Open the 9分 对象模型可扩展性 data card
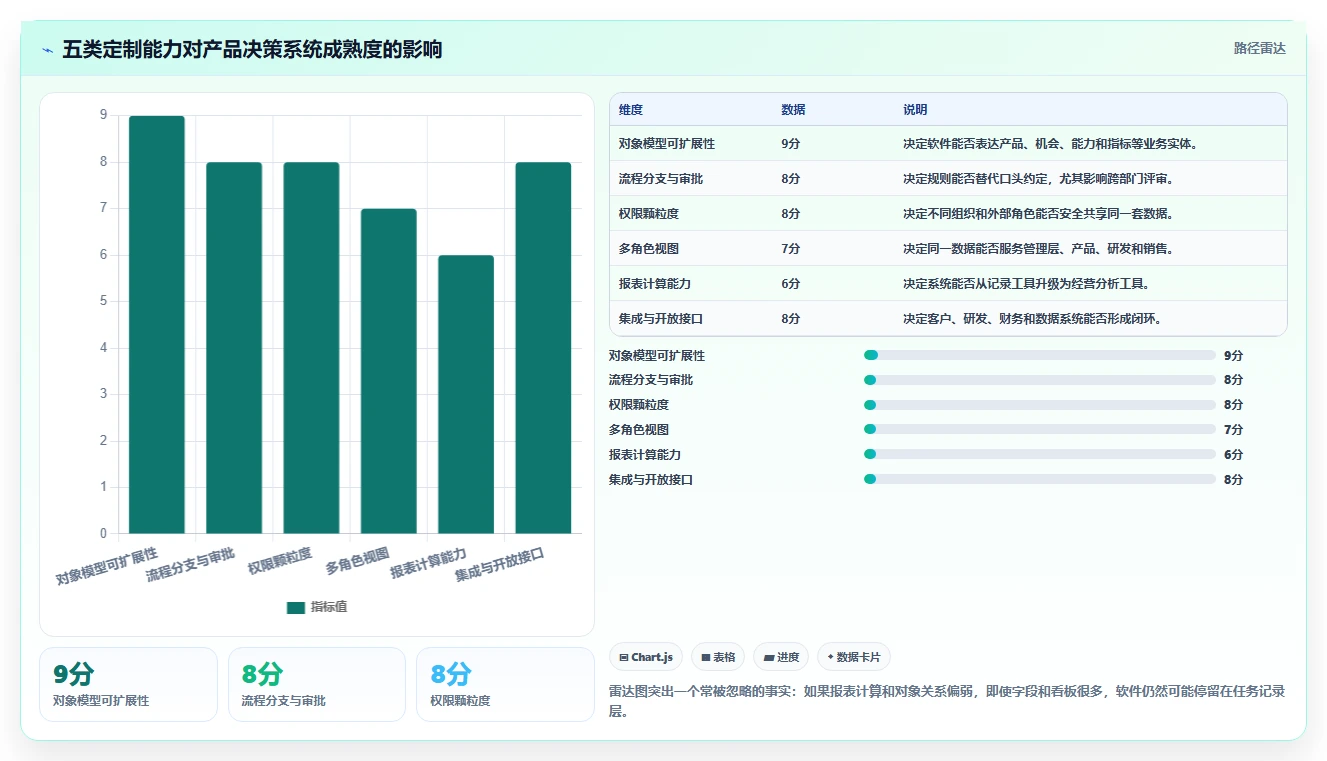 [128, 684]
